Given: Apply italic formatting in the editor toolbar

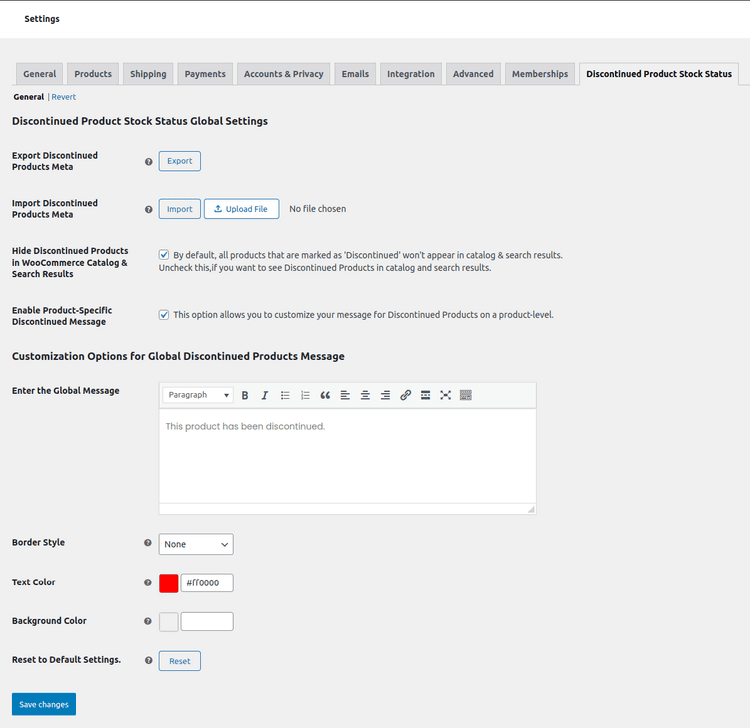Looking at the screenshot, I should [265, 395].
